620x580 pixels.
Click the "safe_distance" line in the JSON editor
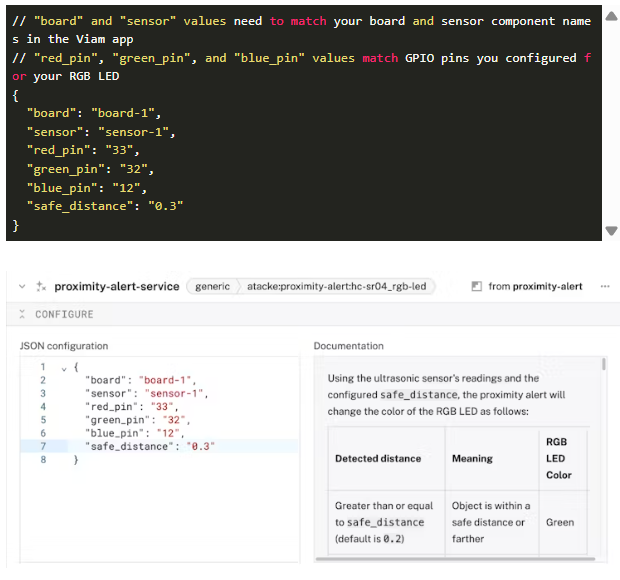150,446
